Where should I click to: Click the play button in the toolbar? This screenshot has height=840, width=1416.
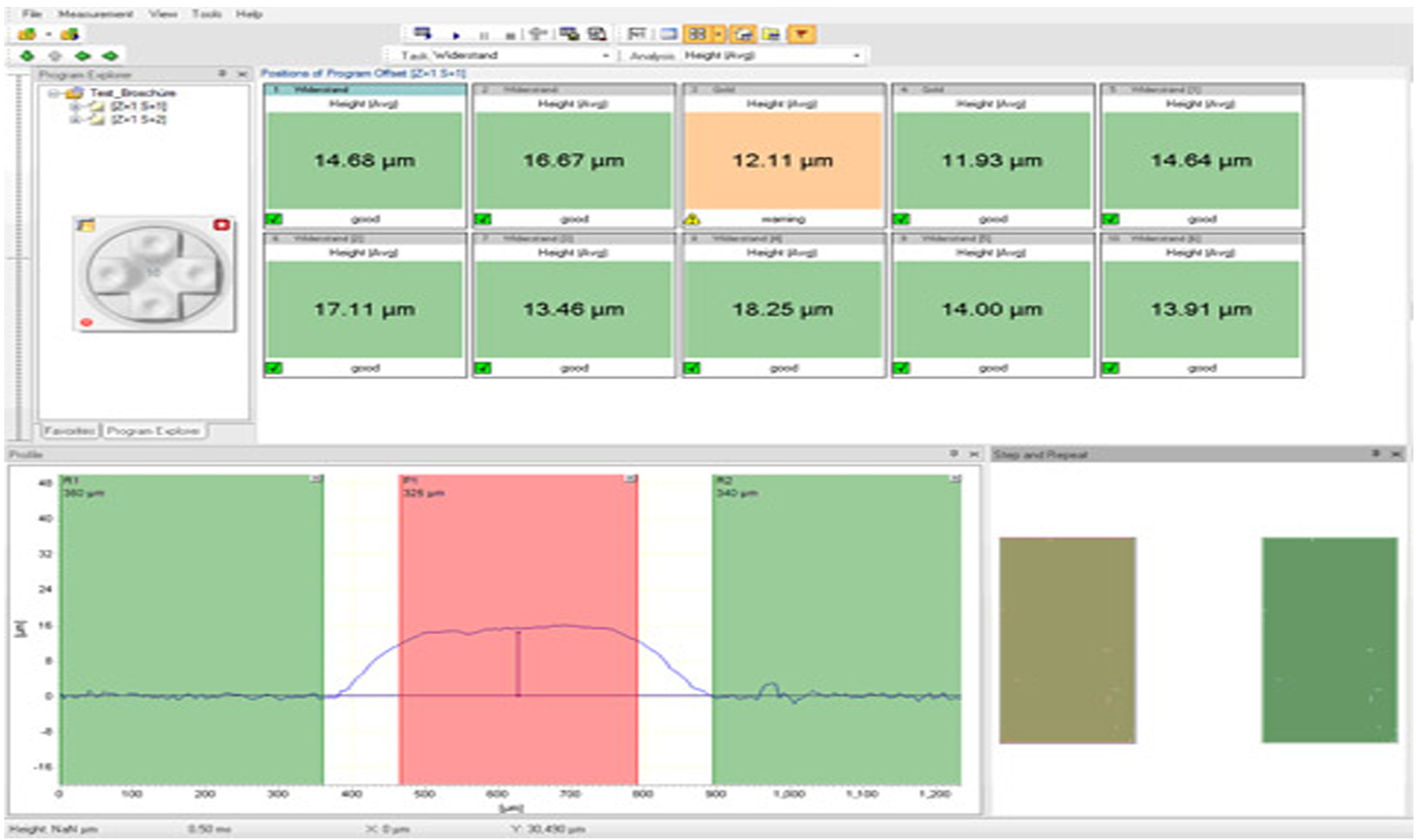(x=457, y=34)
